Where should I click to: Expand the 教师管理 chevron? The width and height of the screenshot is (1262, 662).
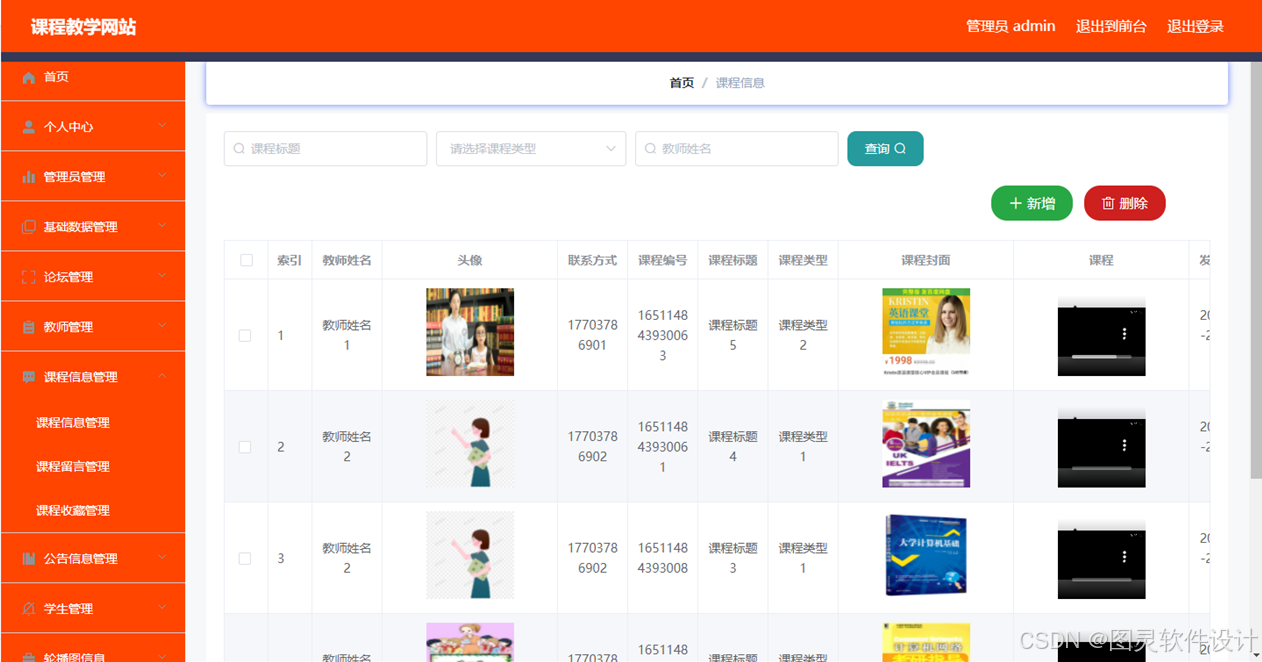[163, 326]
